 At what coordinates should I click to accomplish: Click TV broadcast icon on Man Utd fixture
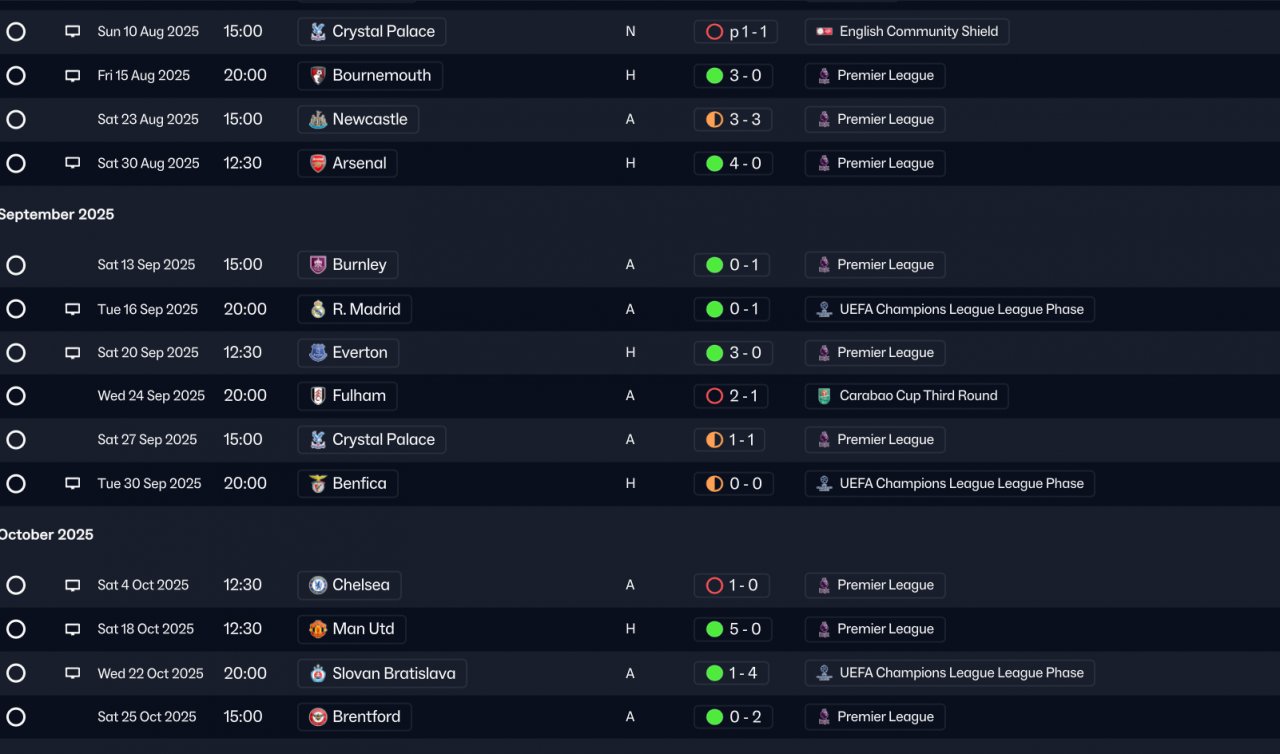pyautogui.click(x=72, y=629)
